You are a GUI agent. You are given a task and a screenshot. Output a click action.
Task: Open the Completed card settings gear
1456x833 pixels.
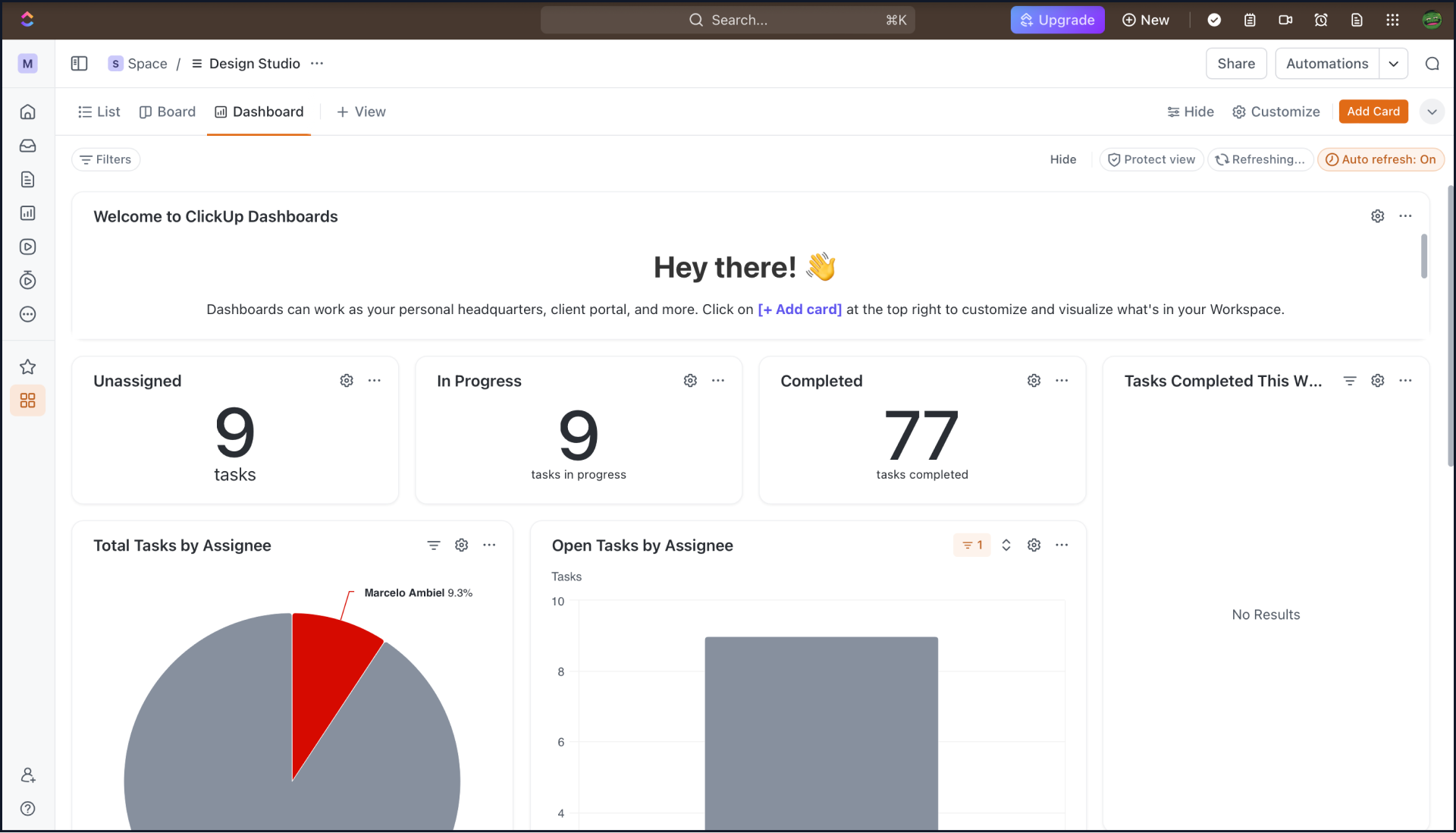1034,381
